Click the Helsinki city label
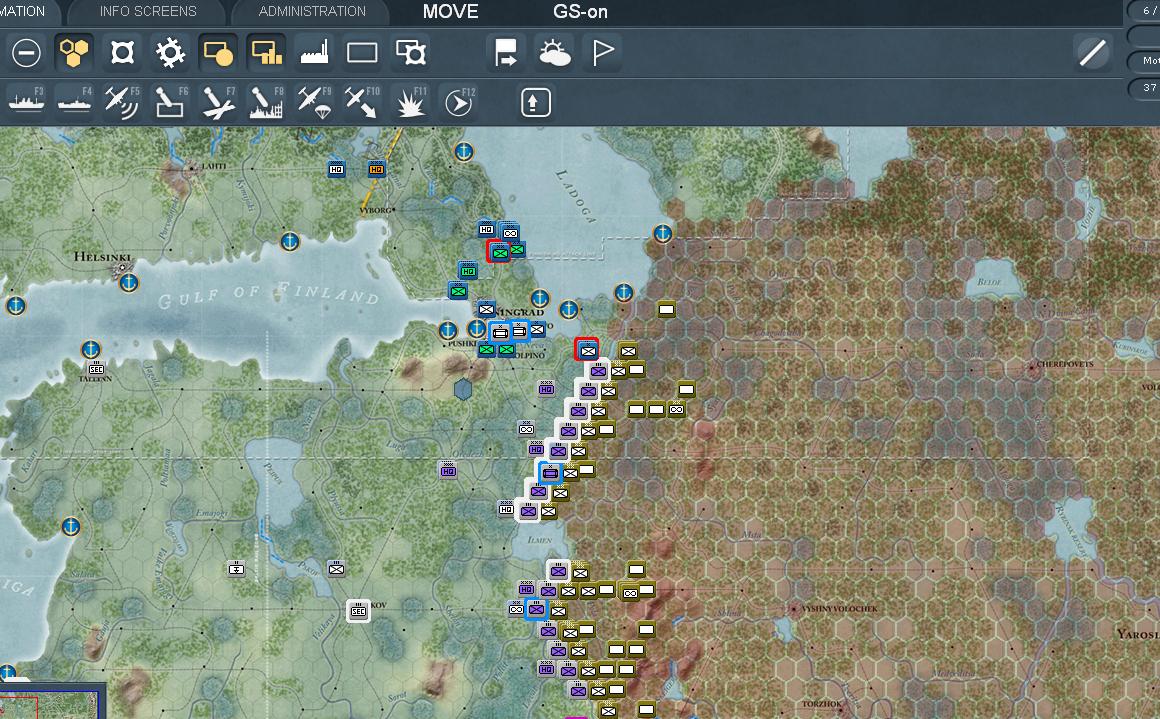The width and height of the screenshot is (1160, 719). [102, 257]
